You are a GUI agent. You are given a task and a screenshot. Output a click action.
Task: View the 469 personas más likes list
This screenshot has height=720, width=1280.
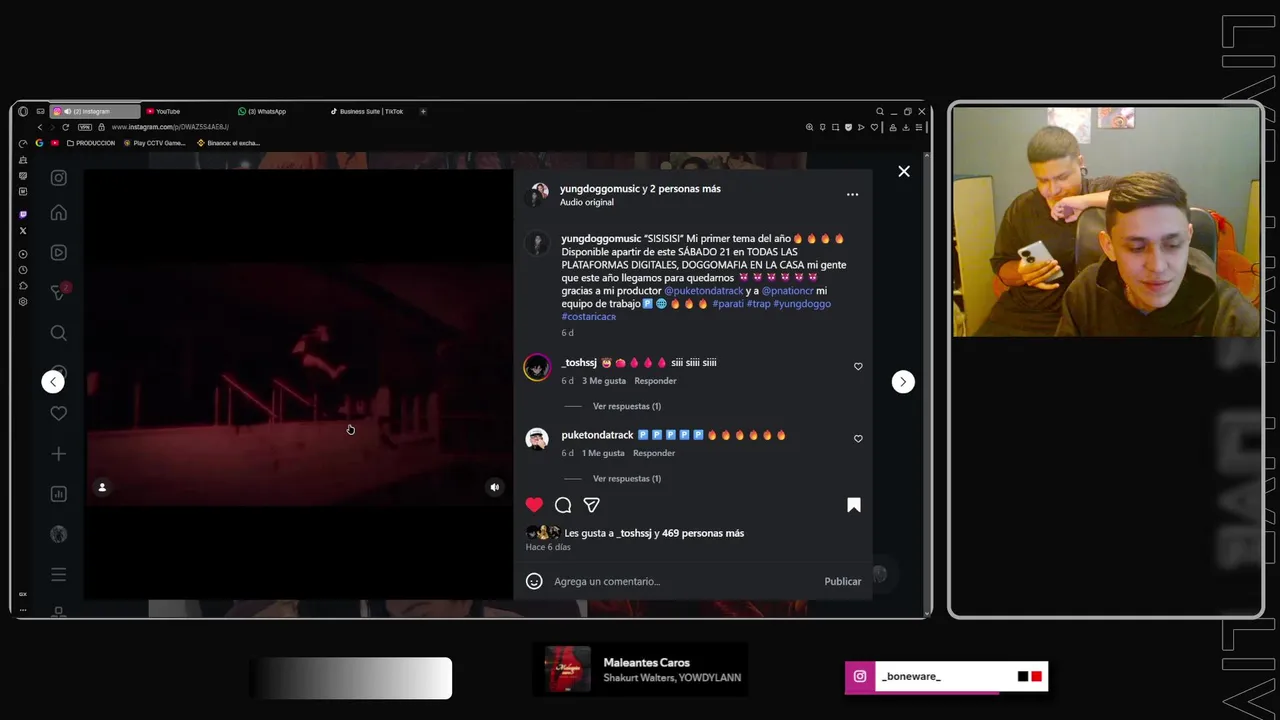(x=703, y=533)
